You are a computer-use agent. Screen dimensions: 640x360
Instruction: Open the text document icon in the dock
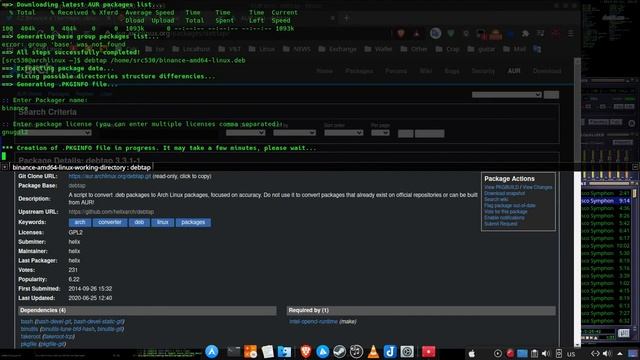click(x=267, y=351)
